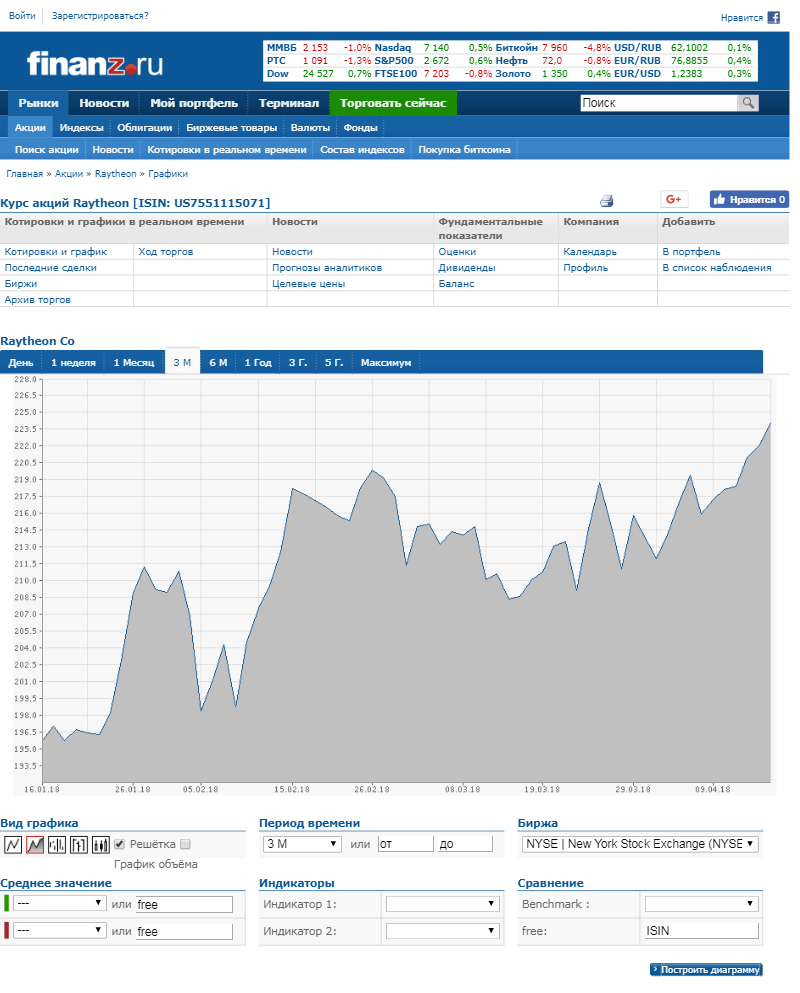Screen dimensions: 800x993
Task: Switch chart to 1 Месяц period
Action: [x=134, y=362]
